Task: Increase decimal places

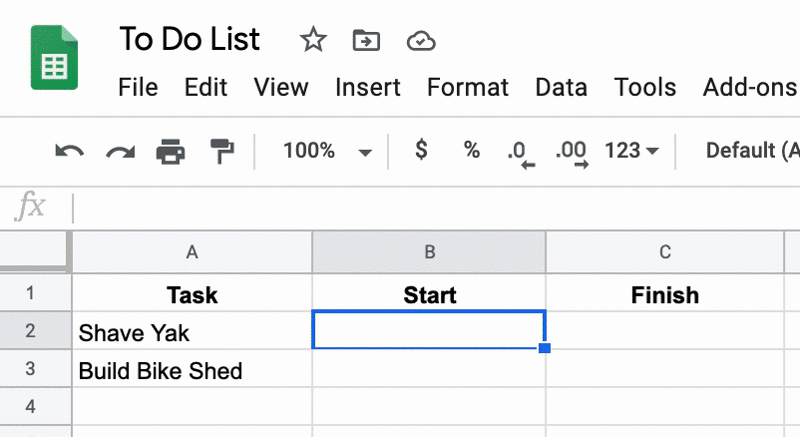Action: point(572,153)
